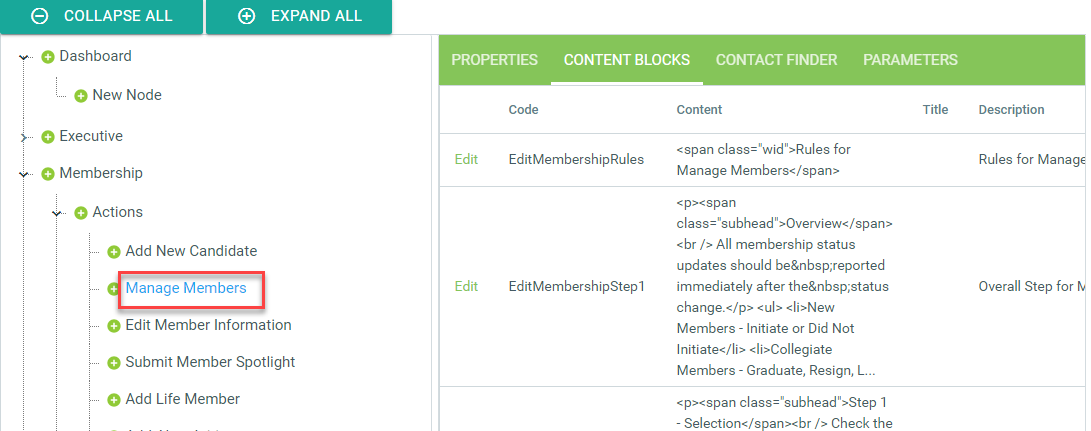Click the green plus icon beside Executive

pyautogui.click(x=48, y=137)
